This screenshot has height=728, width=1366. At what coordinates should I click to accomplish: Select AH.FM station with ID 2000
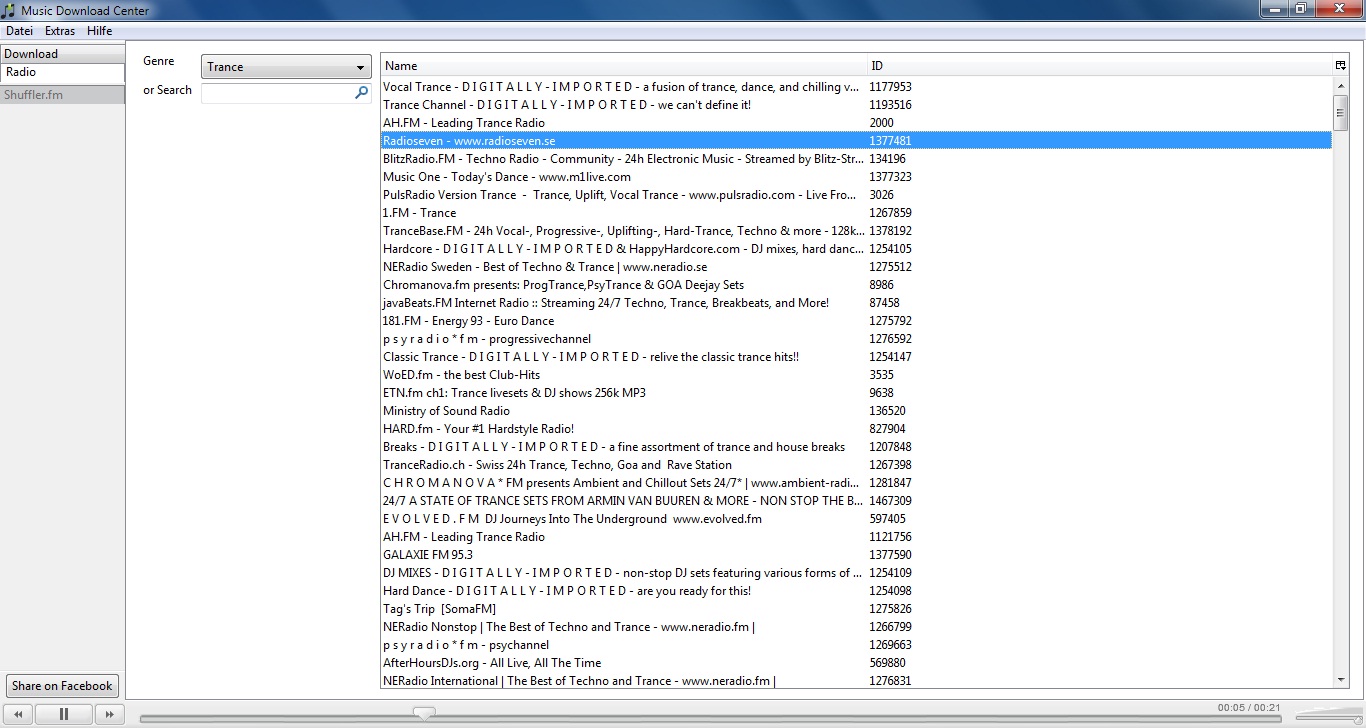pyautogui.click(x=857, y=123)
